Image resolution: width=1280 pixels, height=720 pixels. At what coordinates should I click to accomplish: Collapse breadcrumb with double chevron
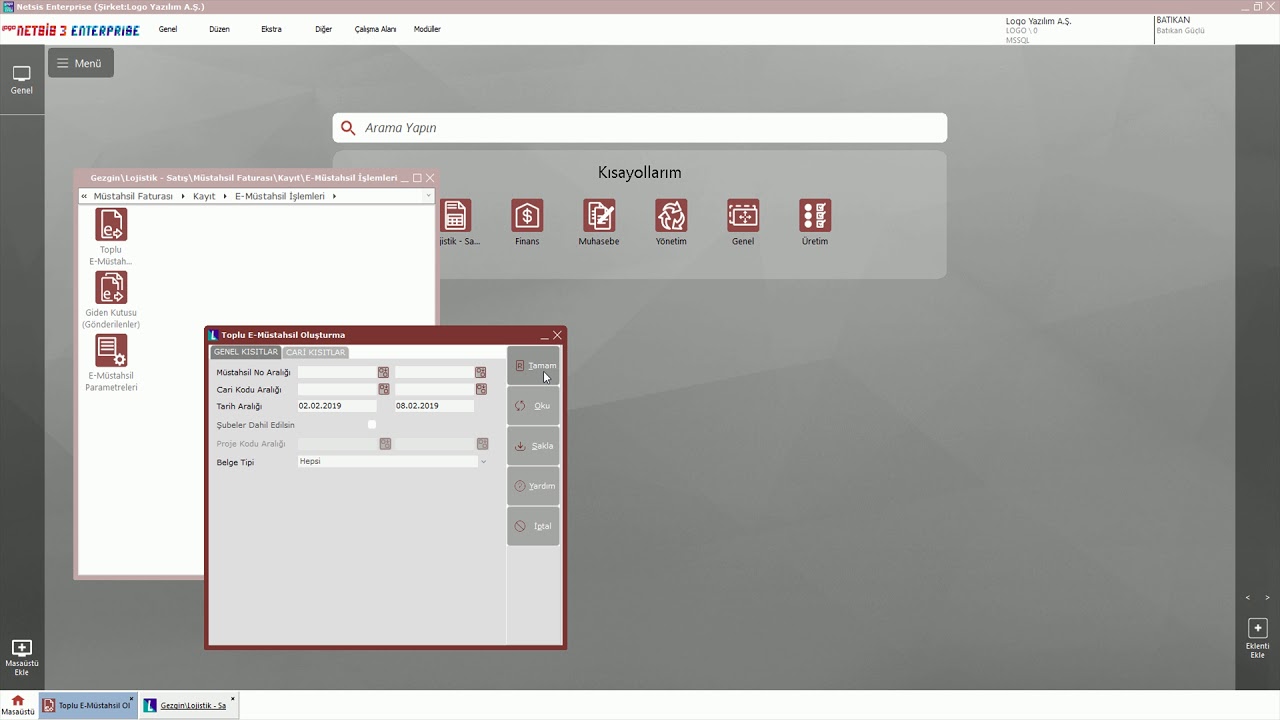84,196
